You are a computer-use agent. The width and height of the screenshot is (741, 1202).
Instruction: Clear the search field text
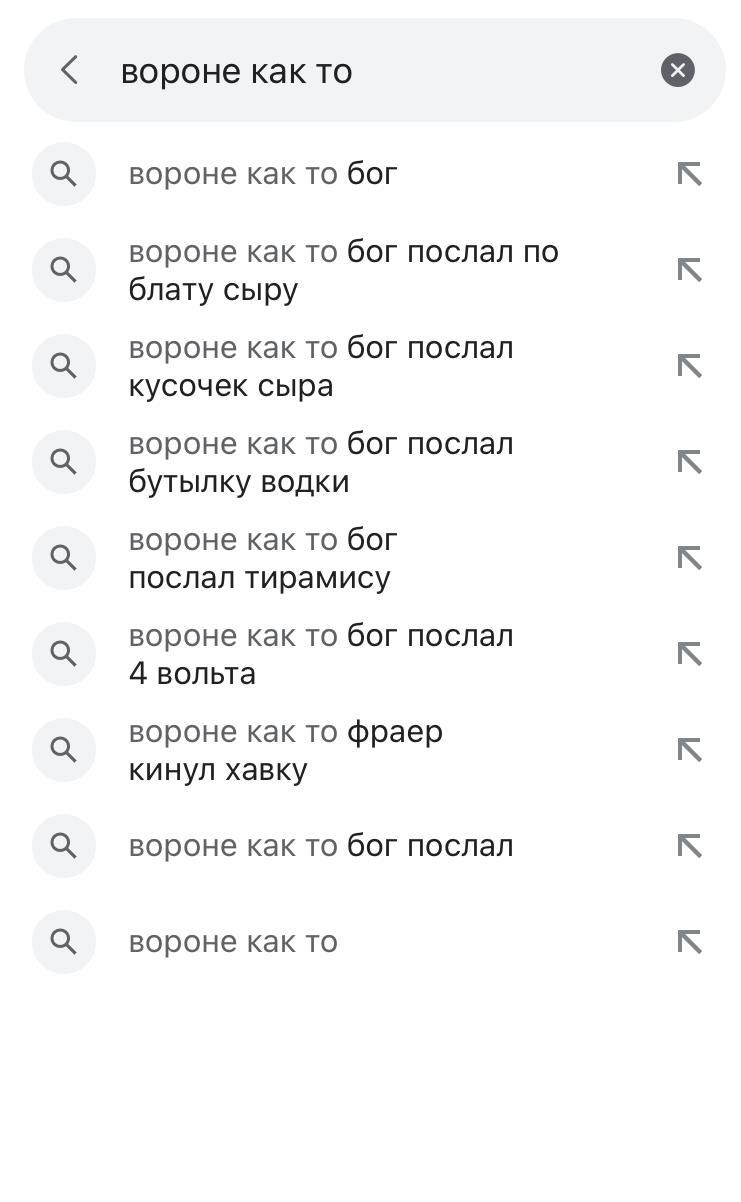tap(677, 70)
